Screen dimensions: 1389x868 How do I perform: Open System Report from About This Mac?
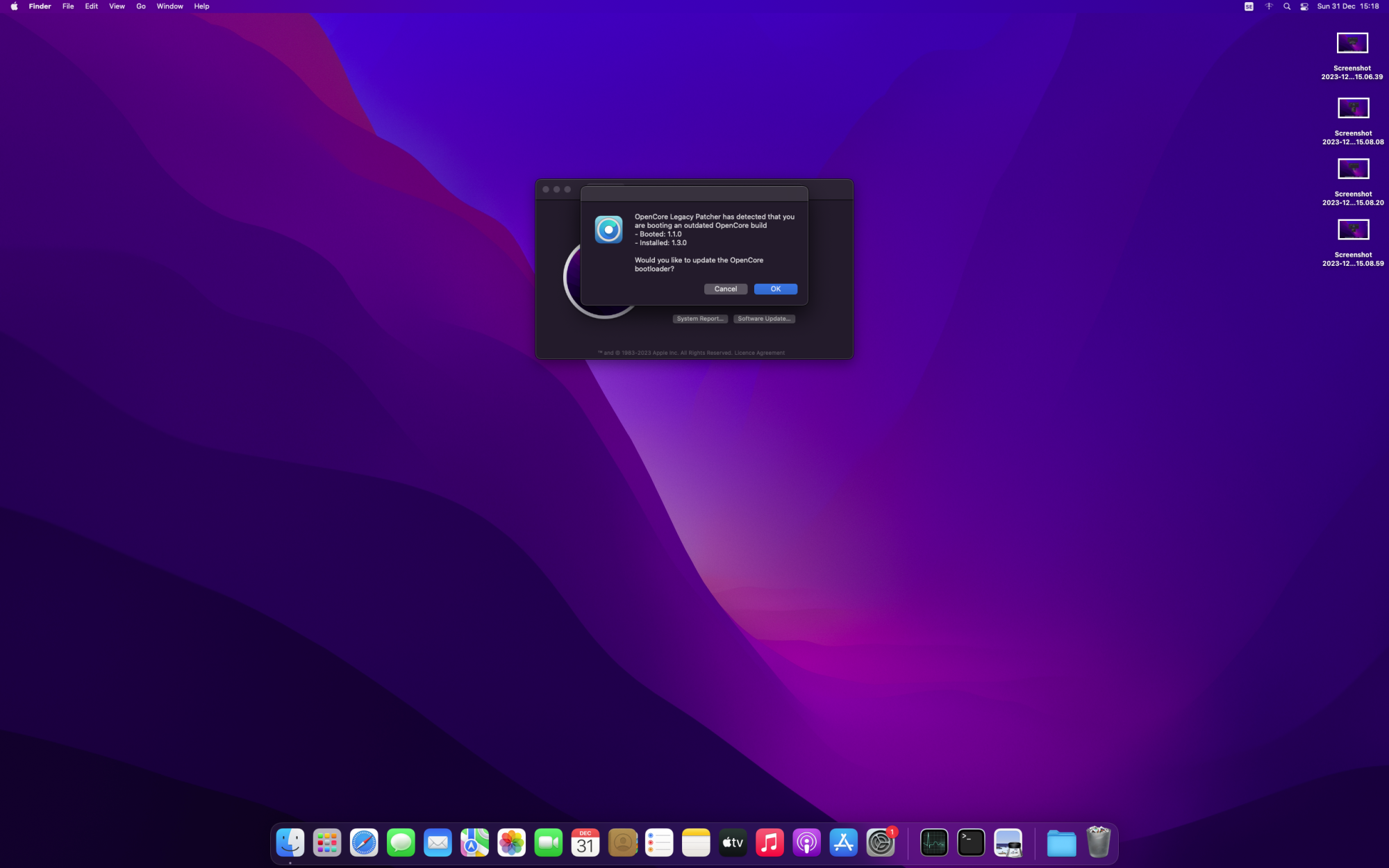coord(699,318)
